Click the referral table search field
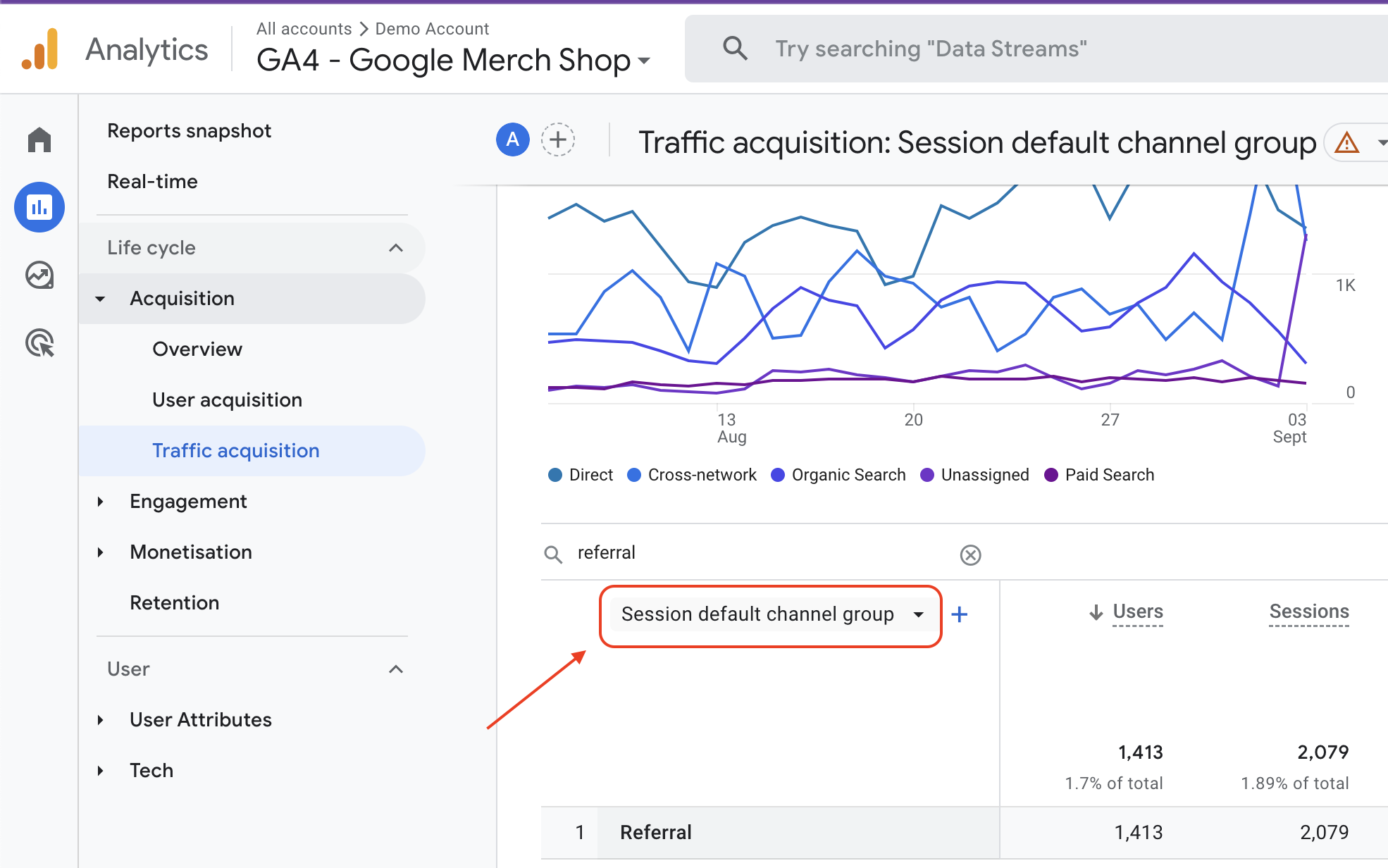 pos(764,553)
